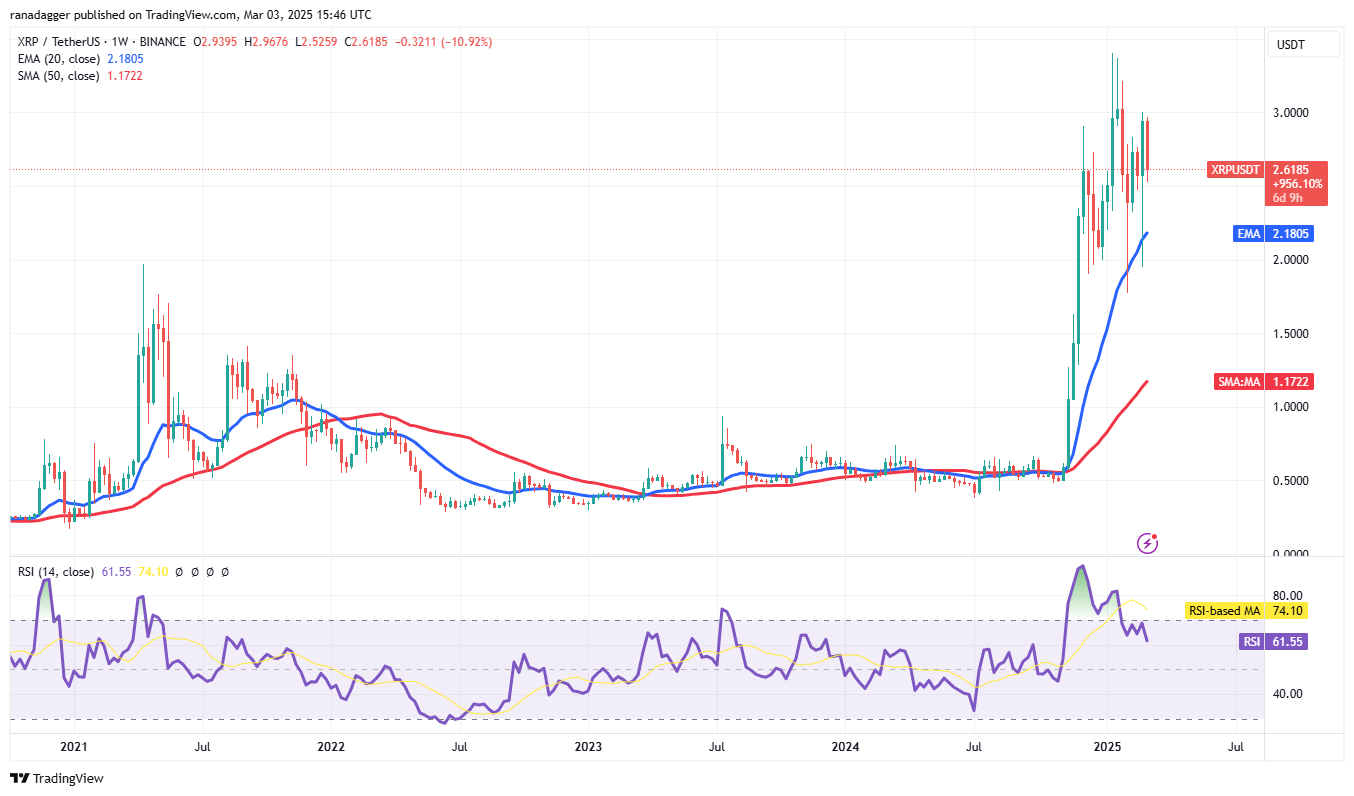
Task: Click the red SMA:MA 1.1722 axis tag
Action: coord(1276,382)
